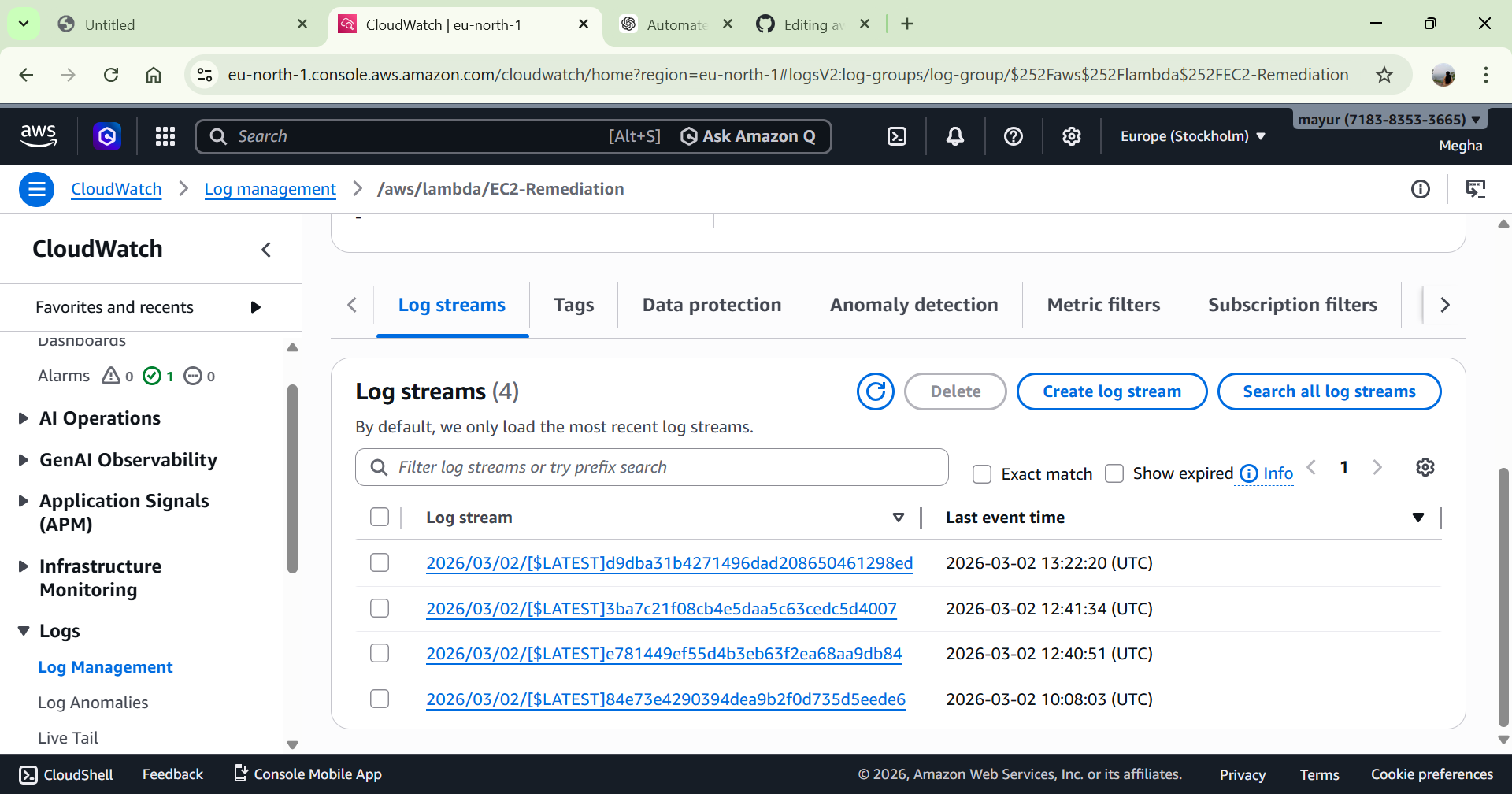
Task: Open the unified console purple icon
Action: click(107, 136)
